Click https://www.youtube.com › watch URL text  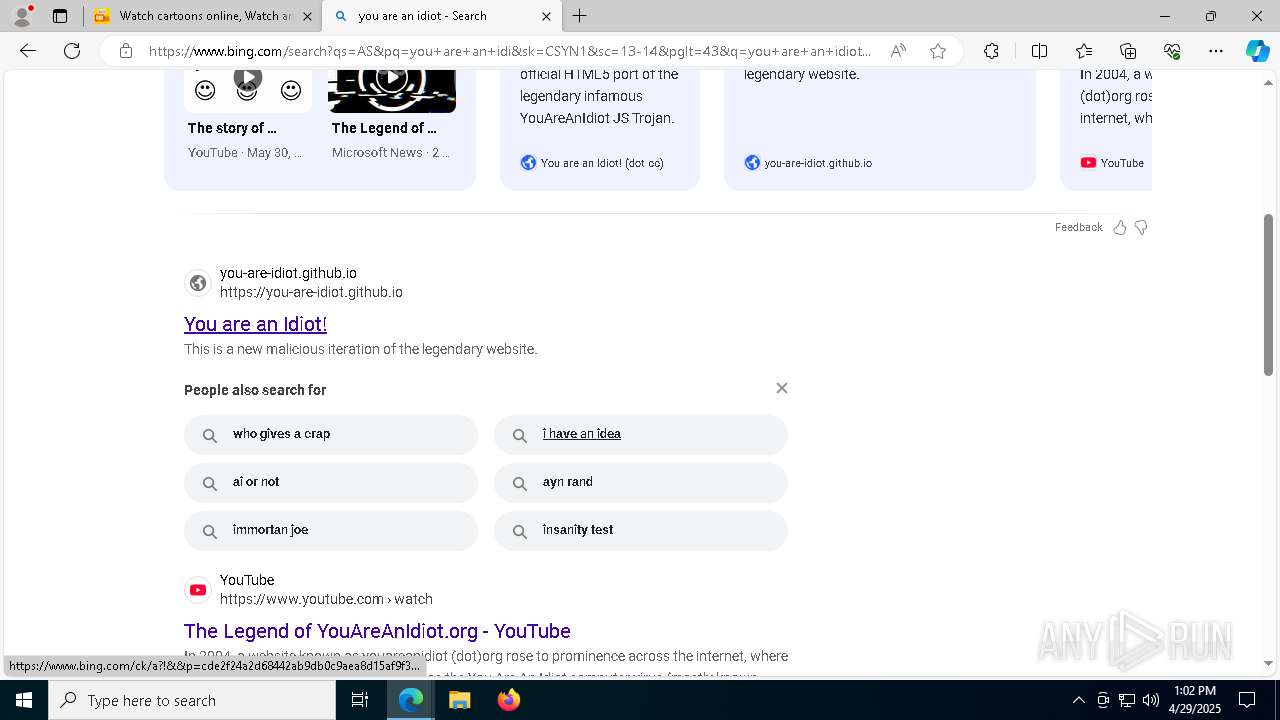[326, 599]
